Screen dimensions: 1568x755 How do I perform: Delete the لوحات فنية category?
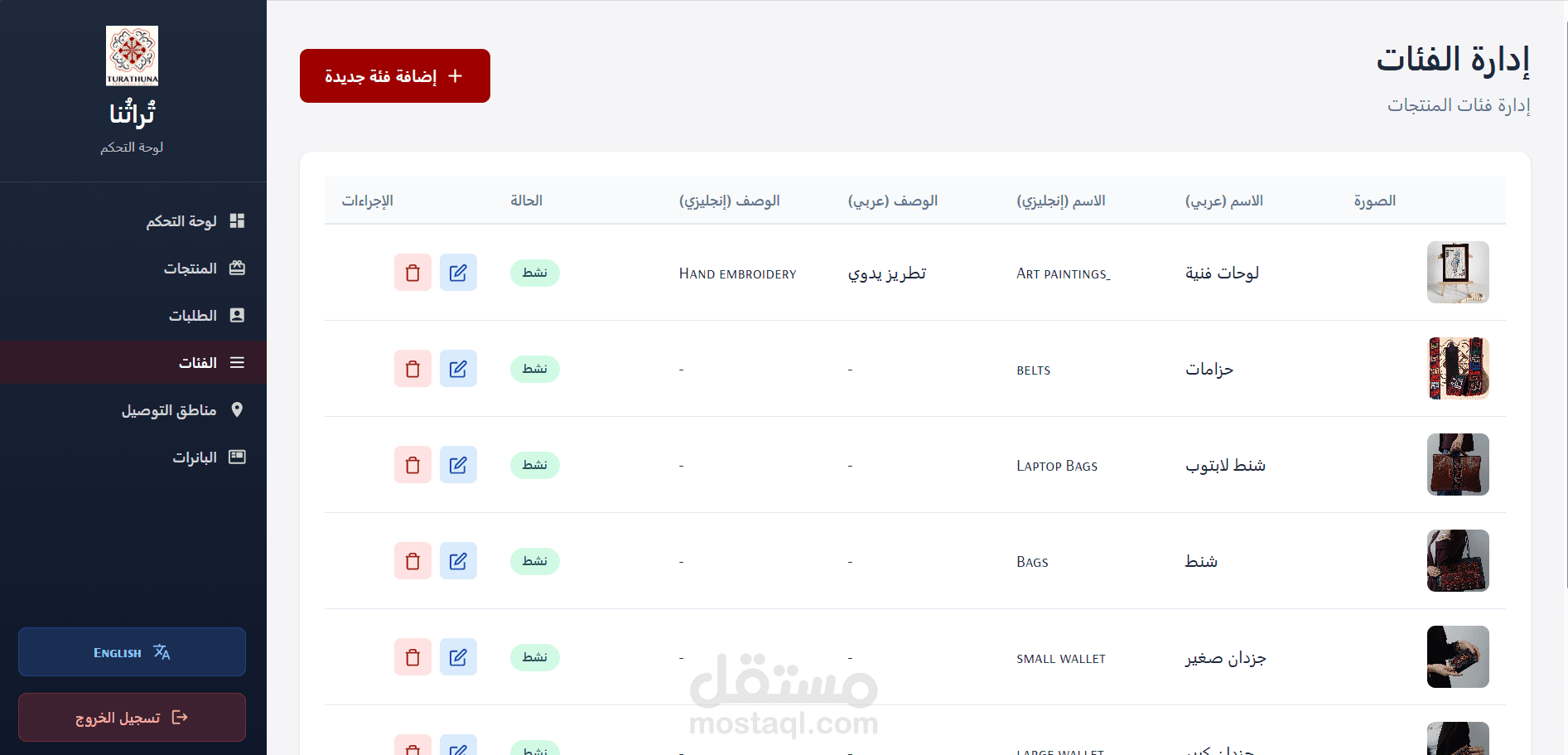(413, 273)
